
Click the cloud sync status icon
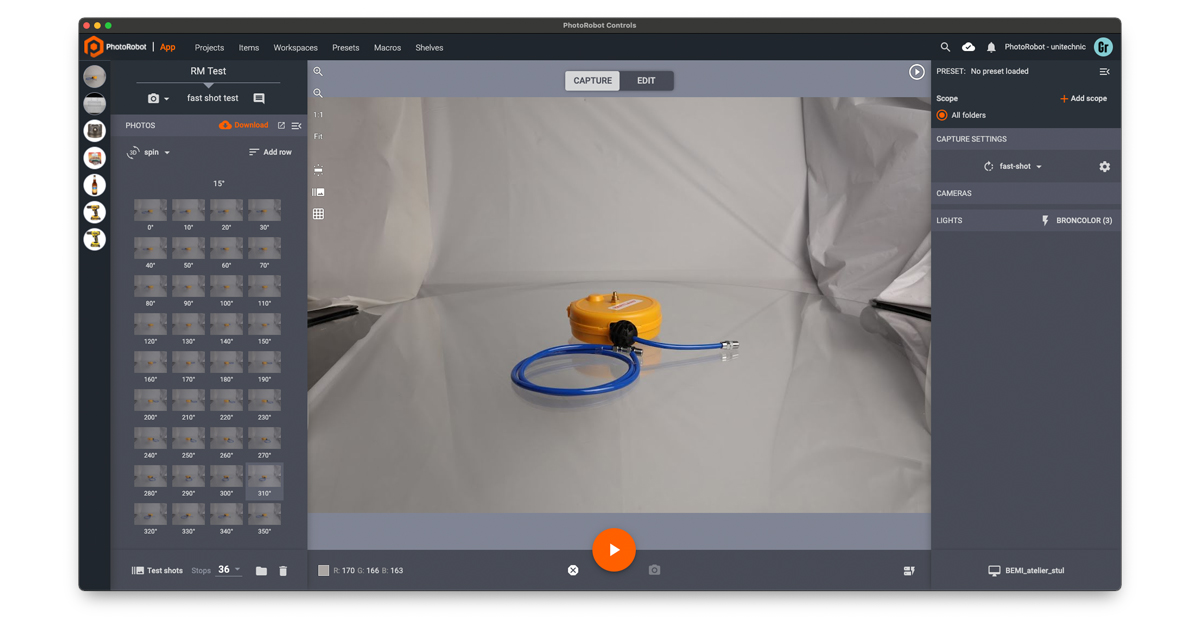(968, 47)
